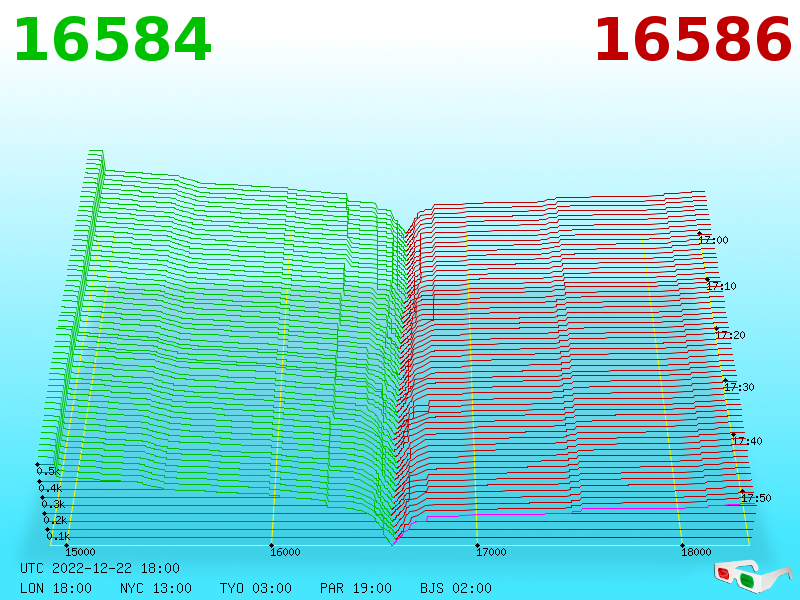Select the 15000 price axis label
The width and height of the screenshot is (800, 600).
pos(80,552)
